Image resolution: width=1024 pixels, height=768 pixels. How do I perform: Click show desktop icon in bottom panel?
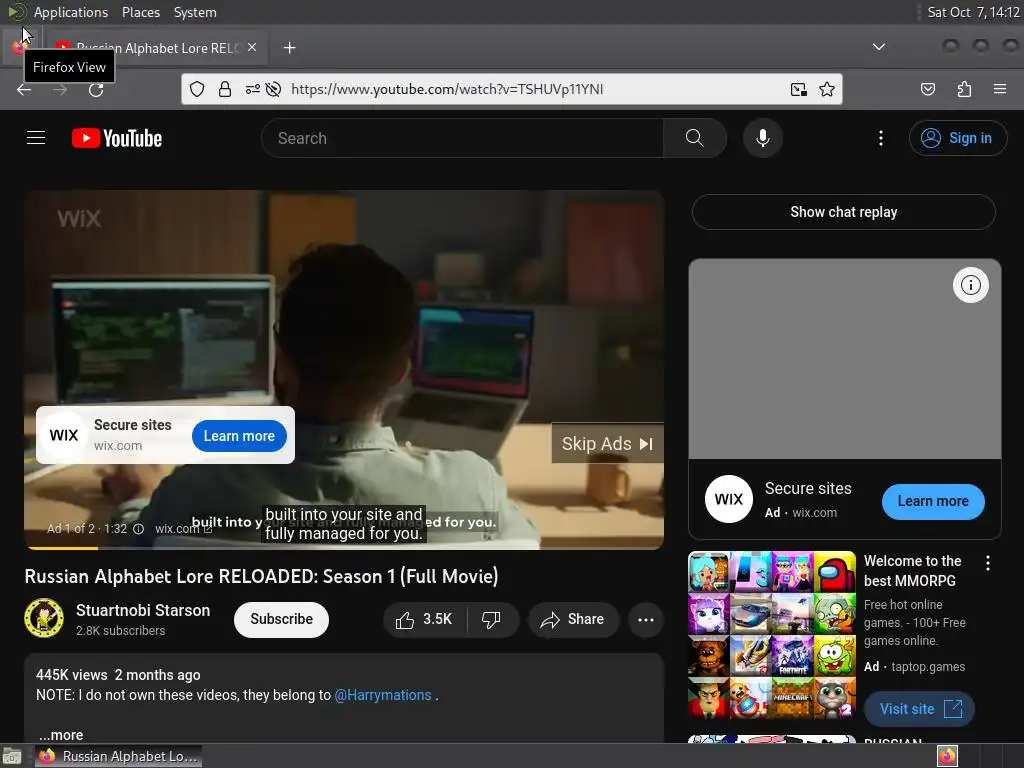(x=12, y=756)
